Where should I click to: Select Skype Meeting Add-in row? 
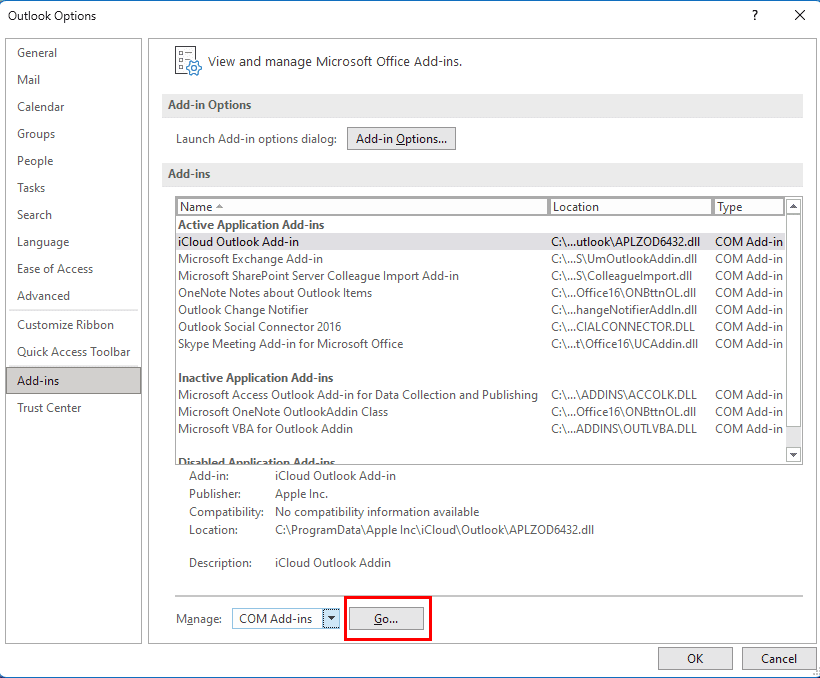pyautogui.click(x=480, y=344)
